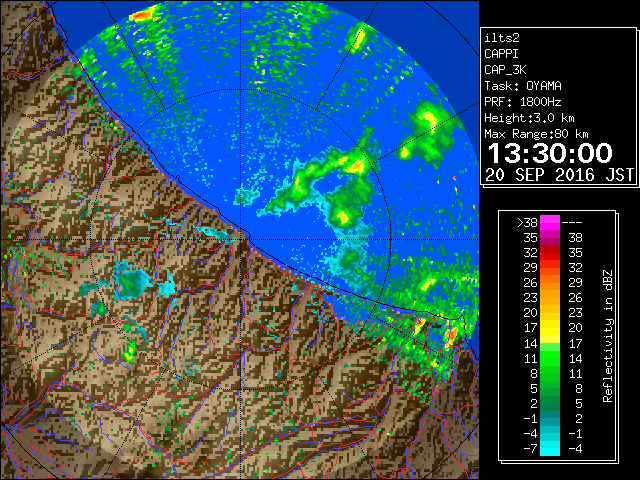Select the '20 SEP 2016 JST' date
640x480 pixels.
pos(560,175)
